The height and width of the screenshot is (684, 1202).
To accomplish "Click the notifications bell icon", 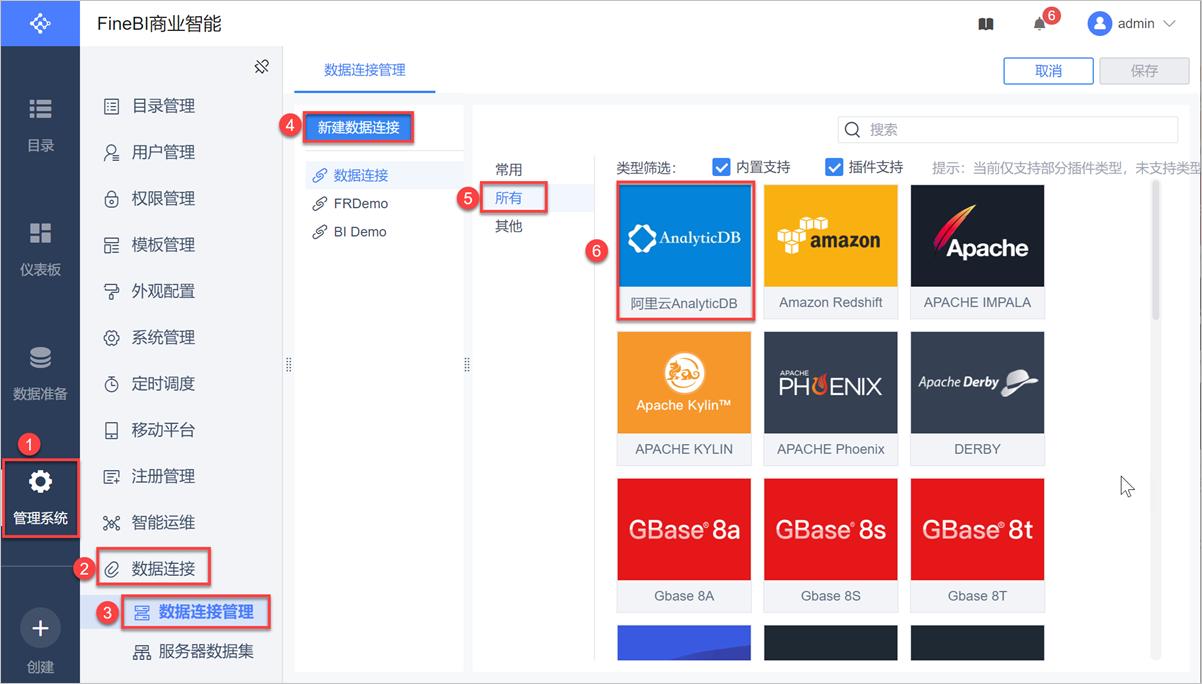I will (1040, 23).
